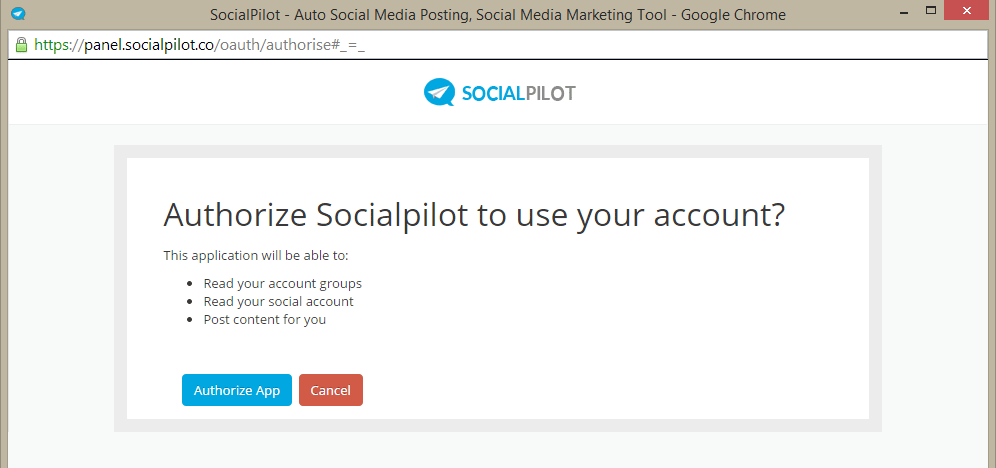Click the green padlock security icon
The image size is (996, 468).
coord(21,44)
